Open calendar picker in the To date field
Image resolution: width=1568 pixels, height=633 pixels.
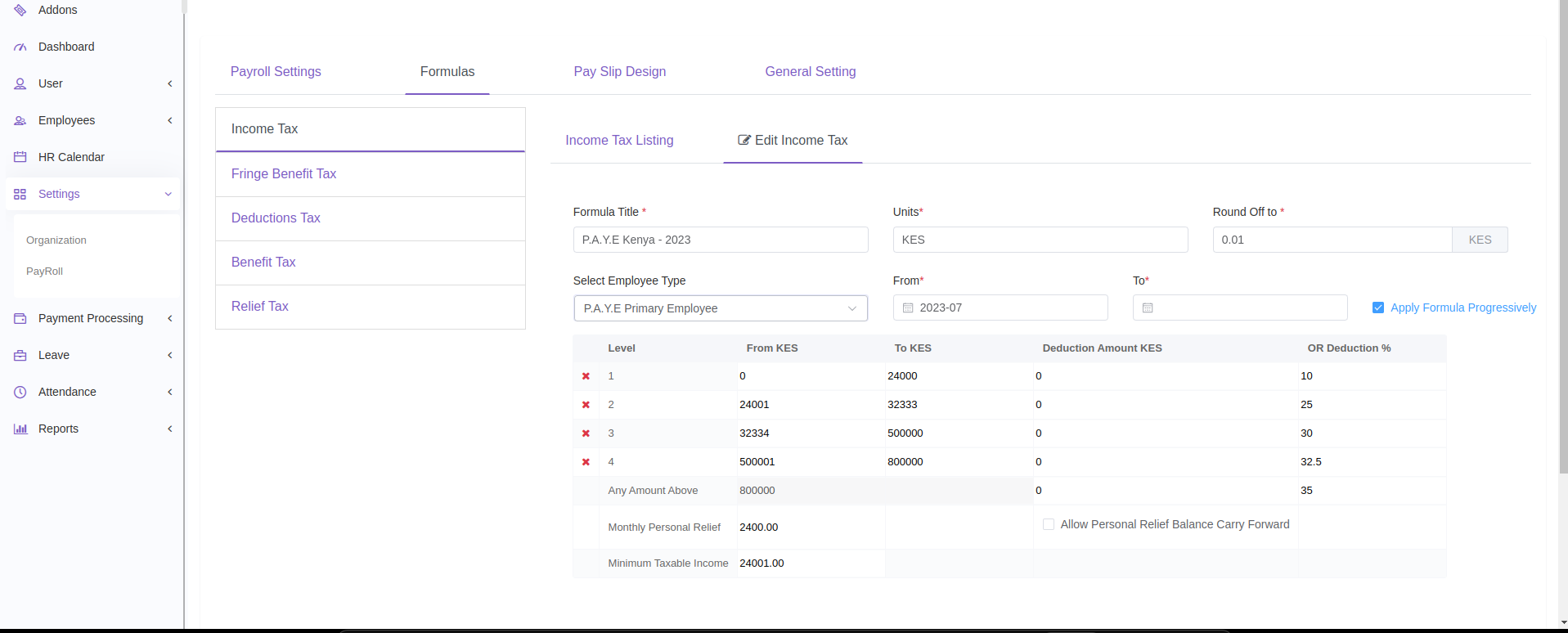click(x=1148, y=308)
